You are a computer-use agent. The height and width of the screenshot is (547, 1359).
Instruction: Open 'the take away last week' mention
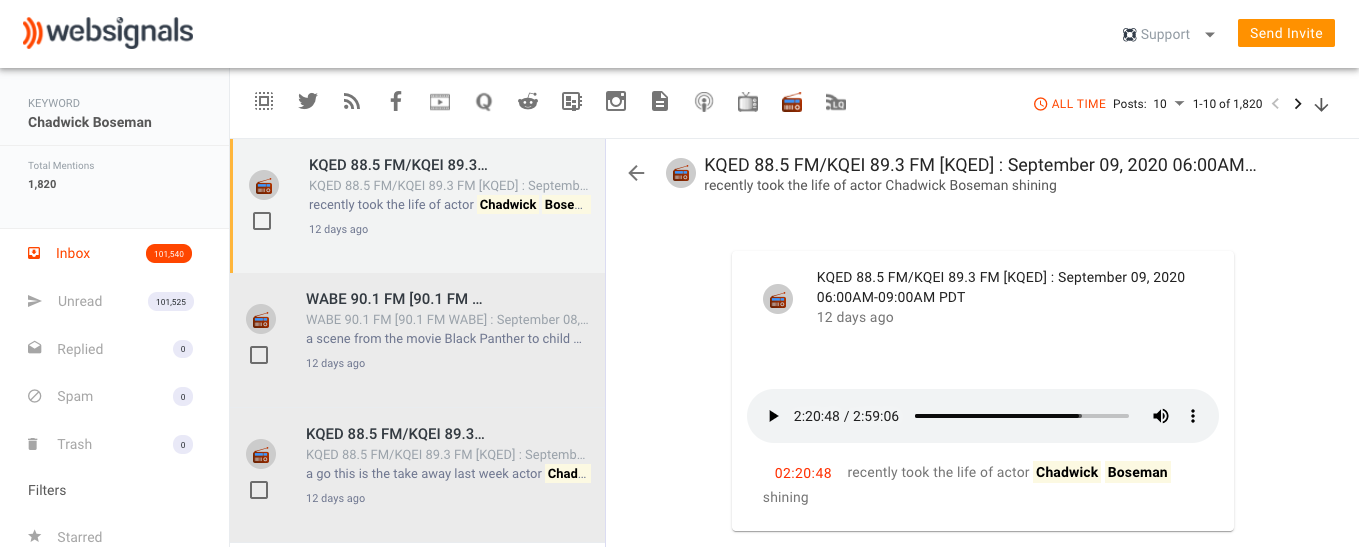pos(418,475)
